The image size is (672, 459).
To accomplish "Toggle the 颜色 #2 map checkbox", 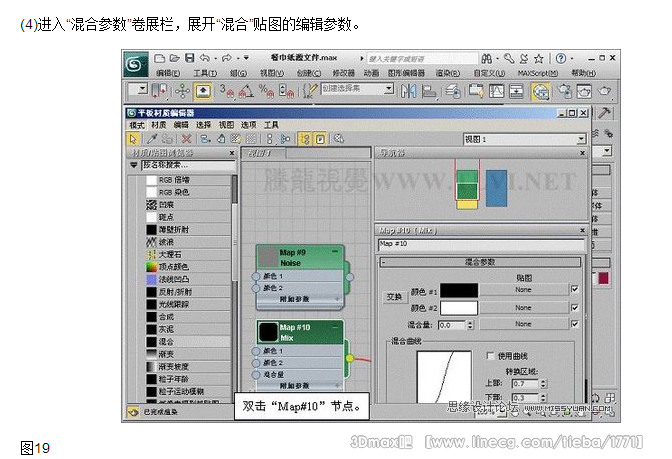I will [575, 308].
